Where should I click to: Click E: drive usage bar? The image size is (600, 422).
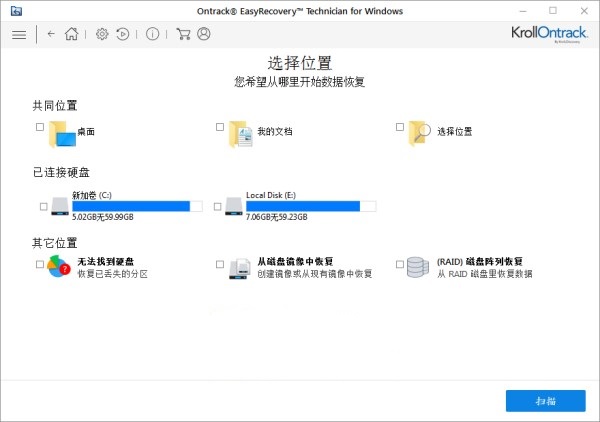(311, 206)
